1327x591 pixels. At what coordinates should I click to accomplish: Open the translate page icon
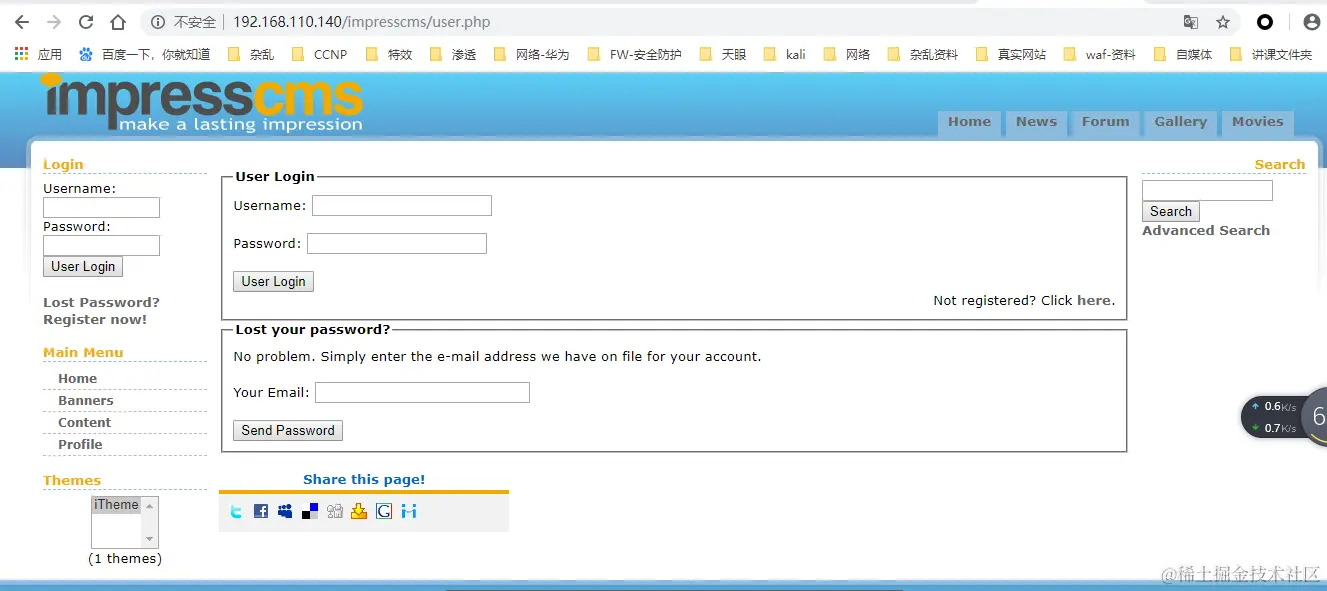click(x=1191, y=22)
